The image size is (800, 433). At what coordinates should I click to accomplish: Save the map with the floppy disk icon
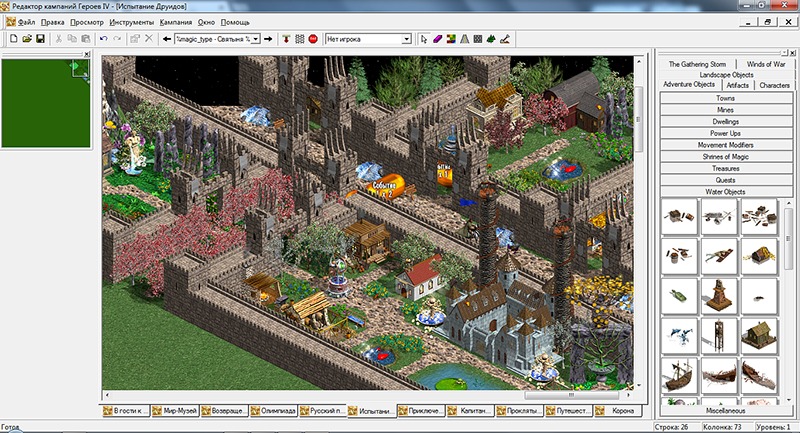click(x=40, y=39)
